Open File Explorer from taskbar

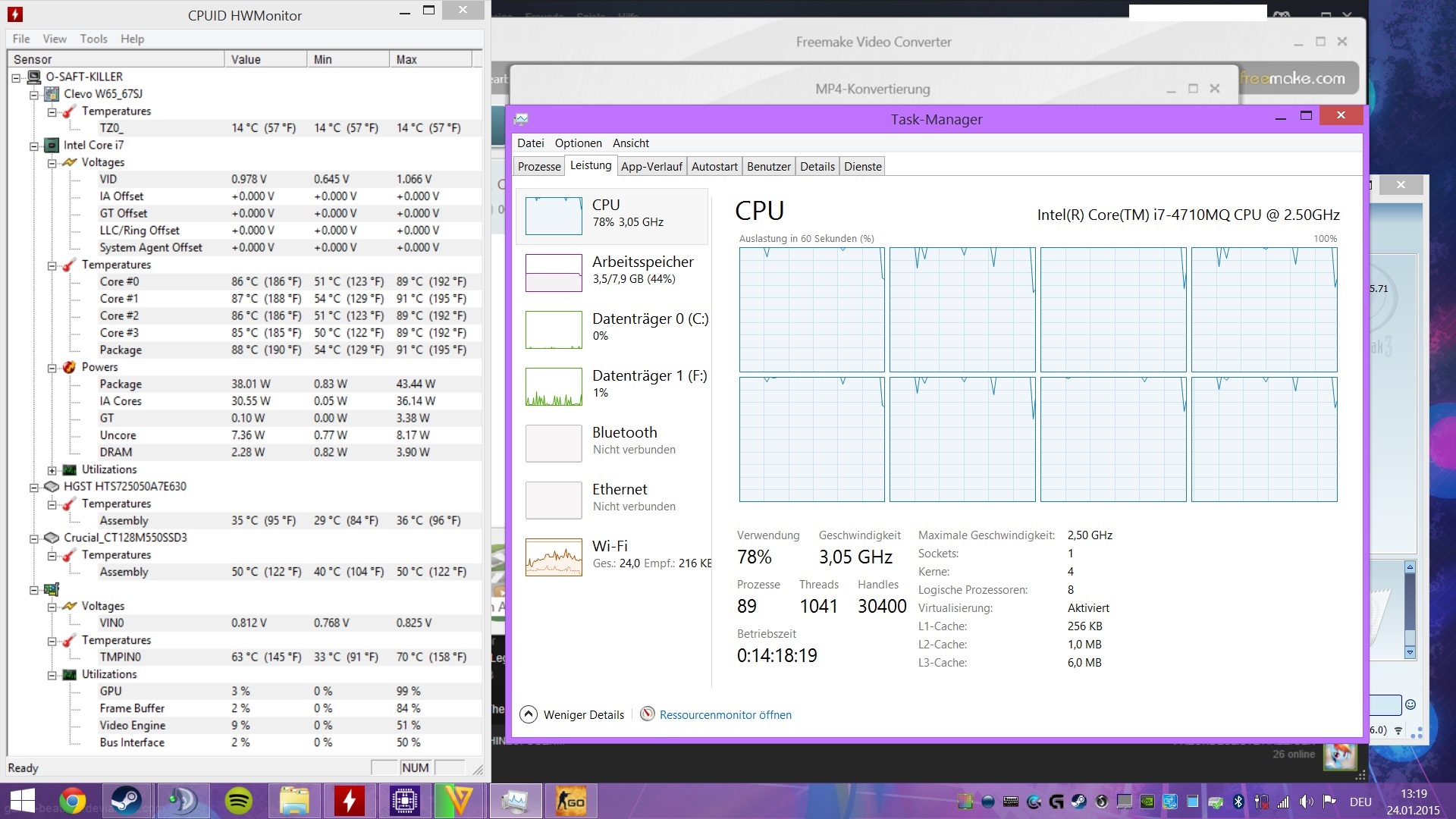[x=294, y=801]
